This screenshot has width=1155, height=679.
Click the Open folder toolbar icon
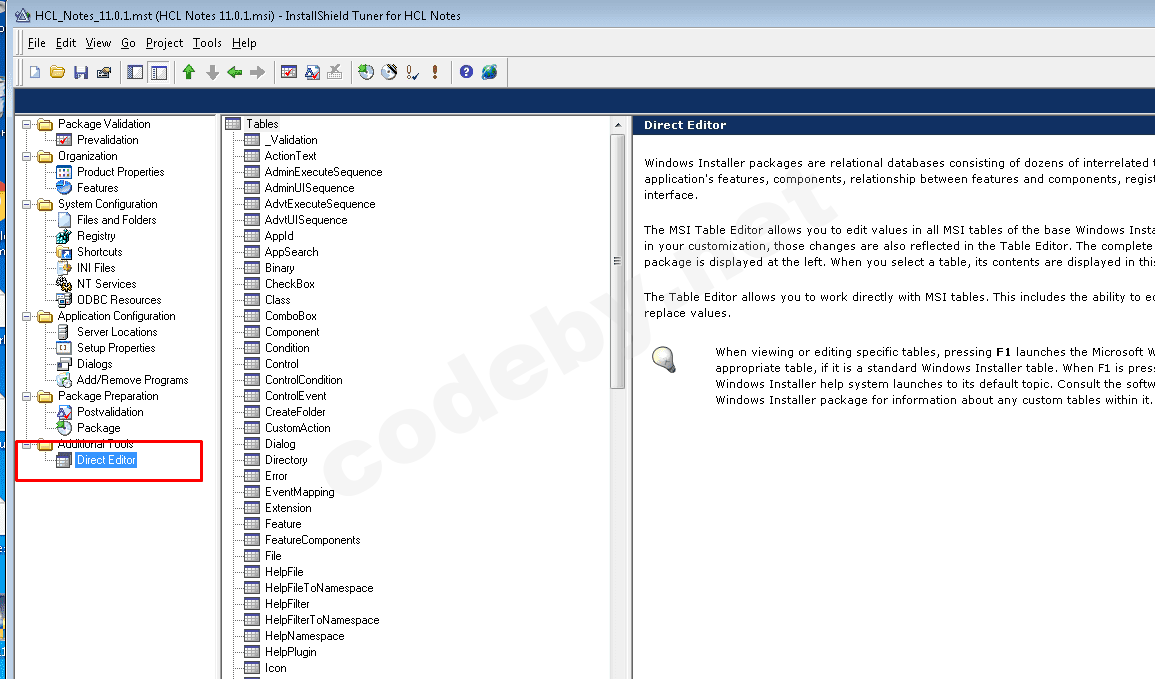[x=57, y=72]
